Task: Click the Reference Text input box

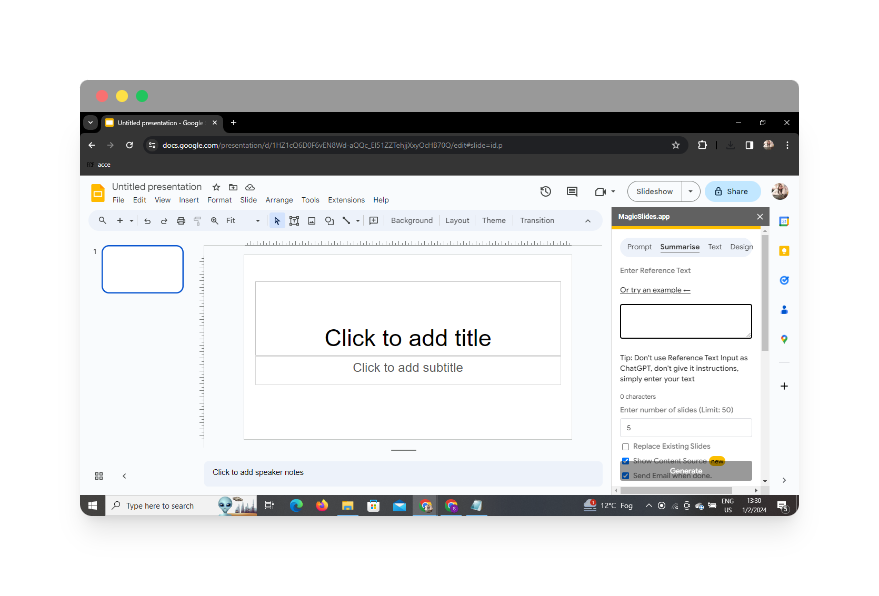Action: click(686, 322)
